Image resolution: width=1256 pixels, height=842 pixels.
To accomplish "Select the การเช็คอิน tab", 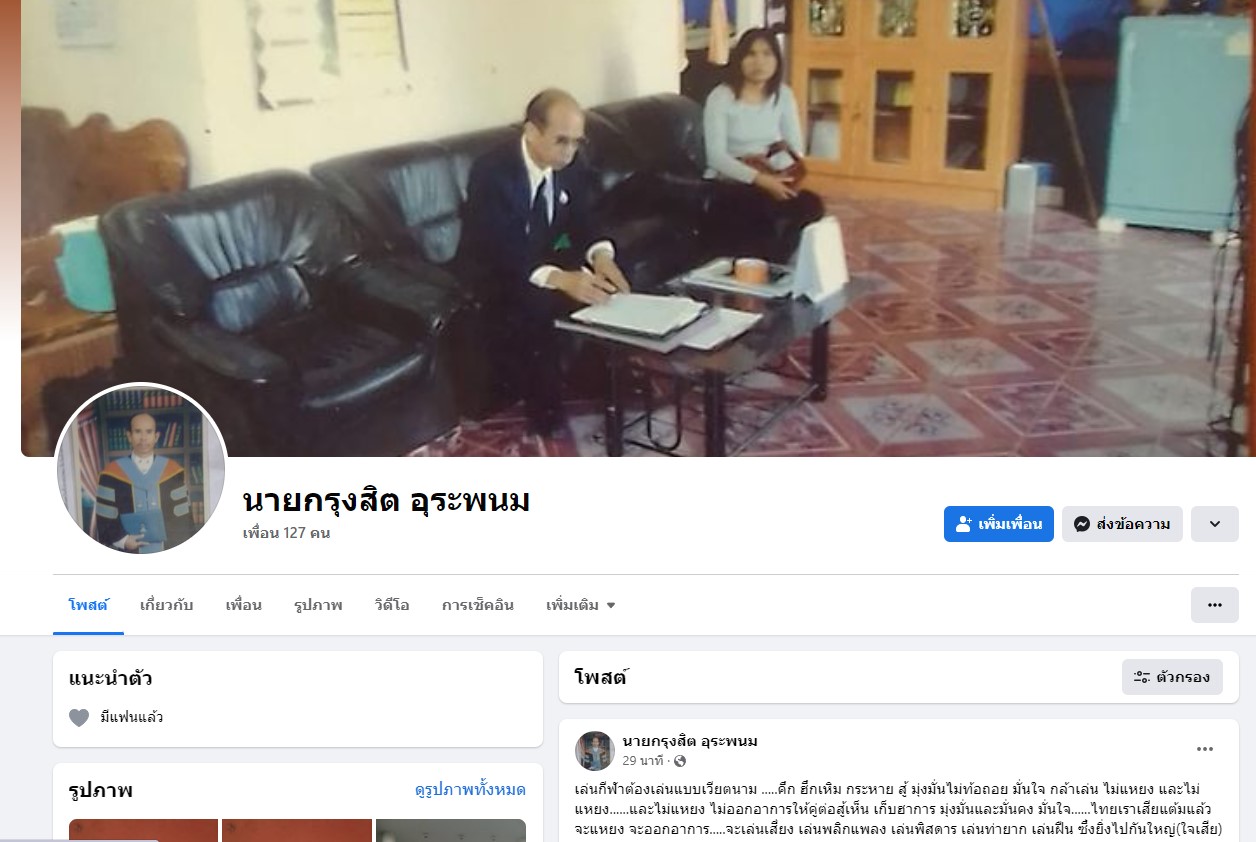I will tap(478, 605).
